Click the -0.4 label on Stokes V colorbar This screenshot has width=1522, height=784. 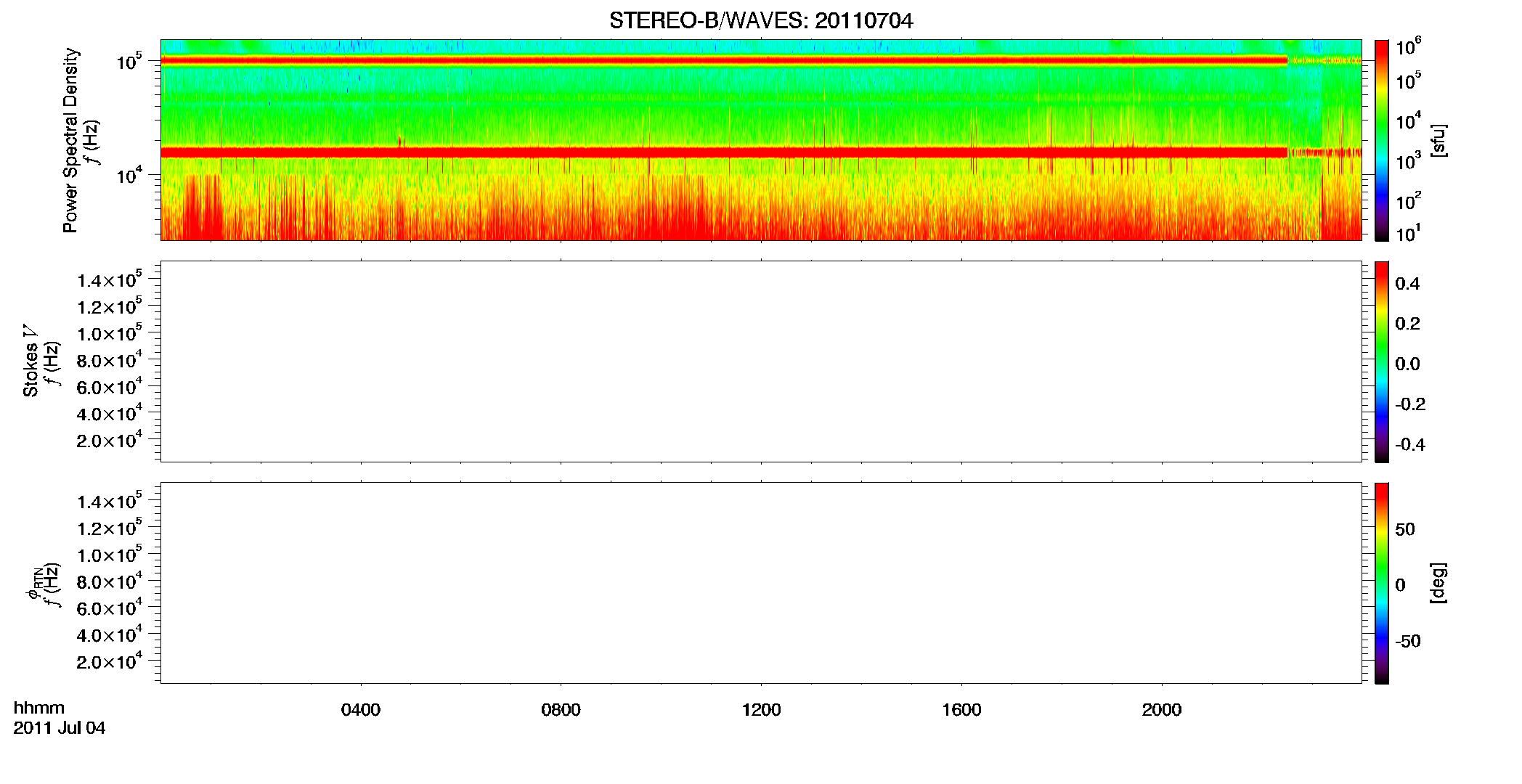(x=1410, y=445)
